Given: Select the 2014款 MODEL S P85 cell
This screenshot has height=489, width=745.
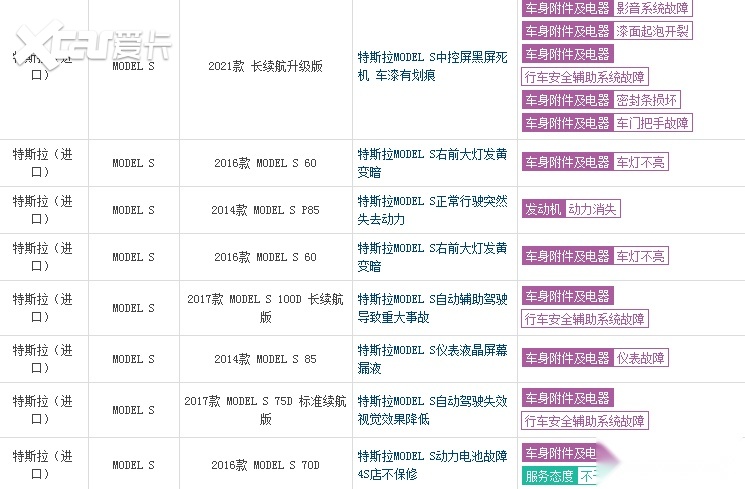Looking at the screenshot, I should (x=266, y=210).
